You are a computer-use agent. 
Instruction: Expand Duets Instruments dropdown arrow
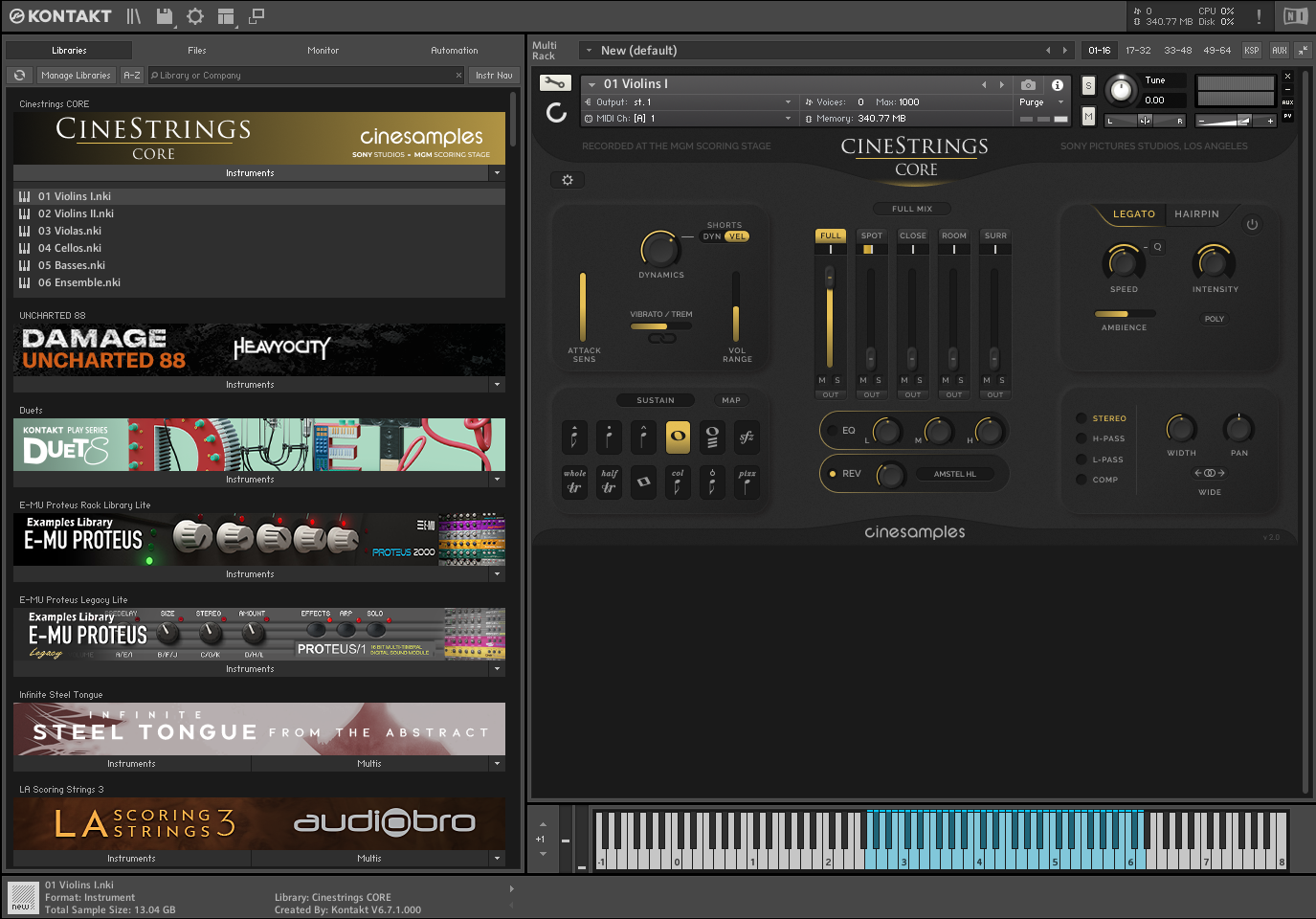pos(497,480)
